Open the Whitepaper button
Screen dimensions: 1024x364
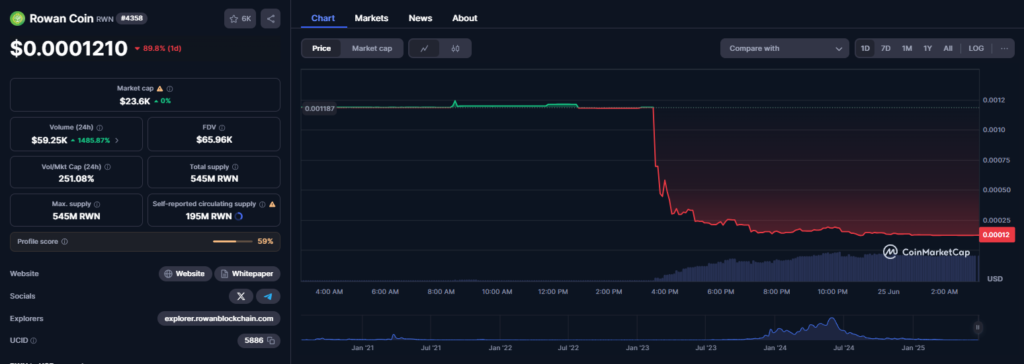point(248,274)
